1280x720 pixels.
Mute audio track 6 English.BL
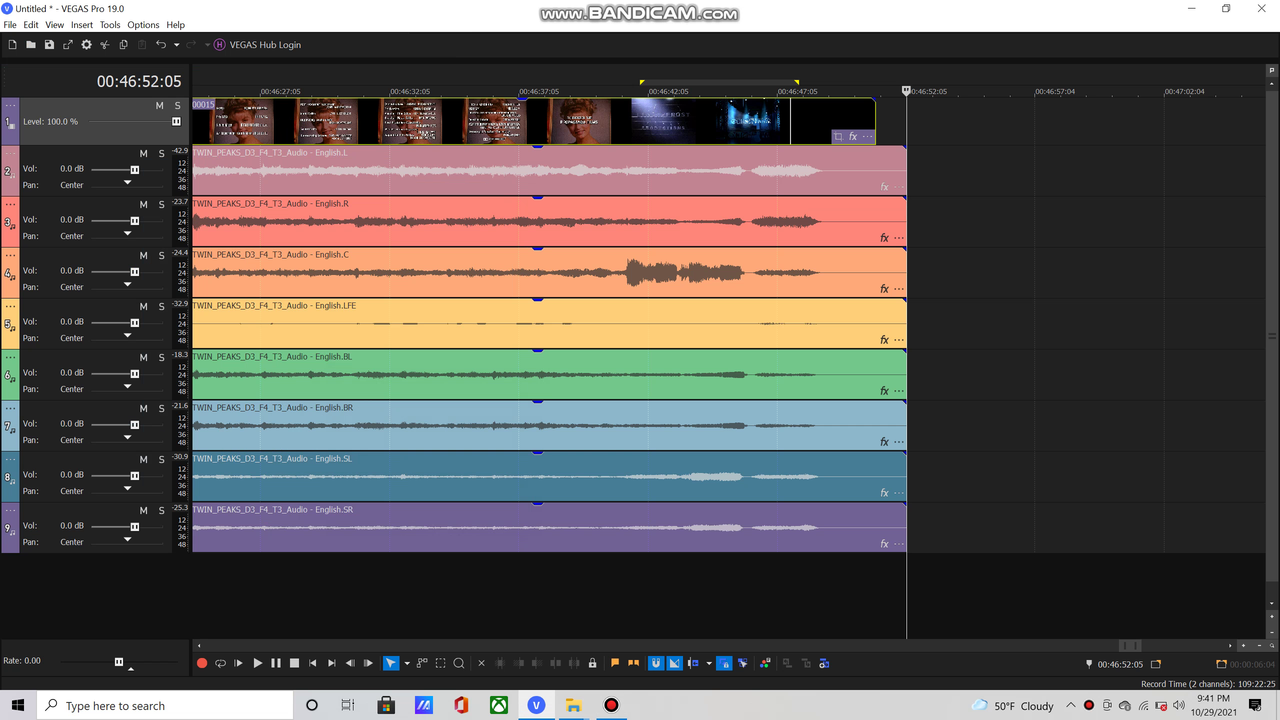[x=143, y=358]
